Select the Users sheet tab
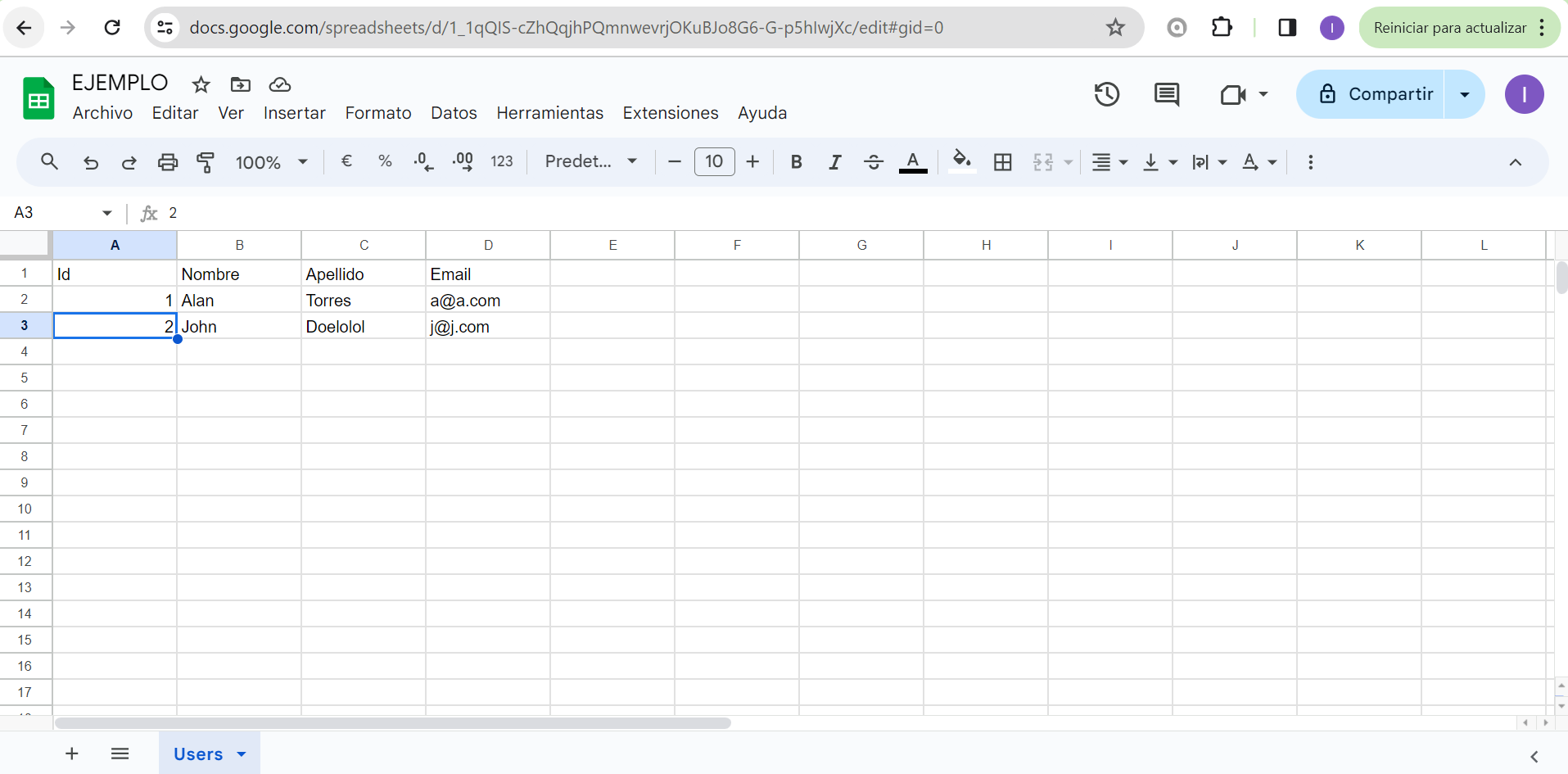This screenshot has height=774, width=1568. click(198, 754)
